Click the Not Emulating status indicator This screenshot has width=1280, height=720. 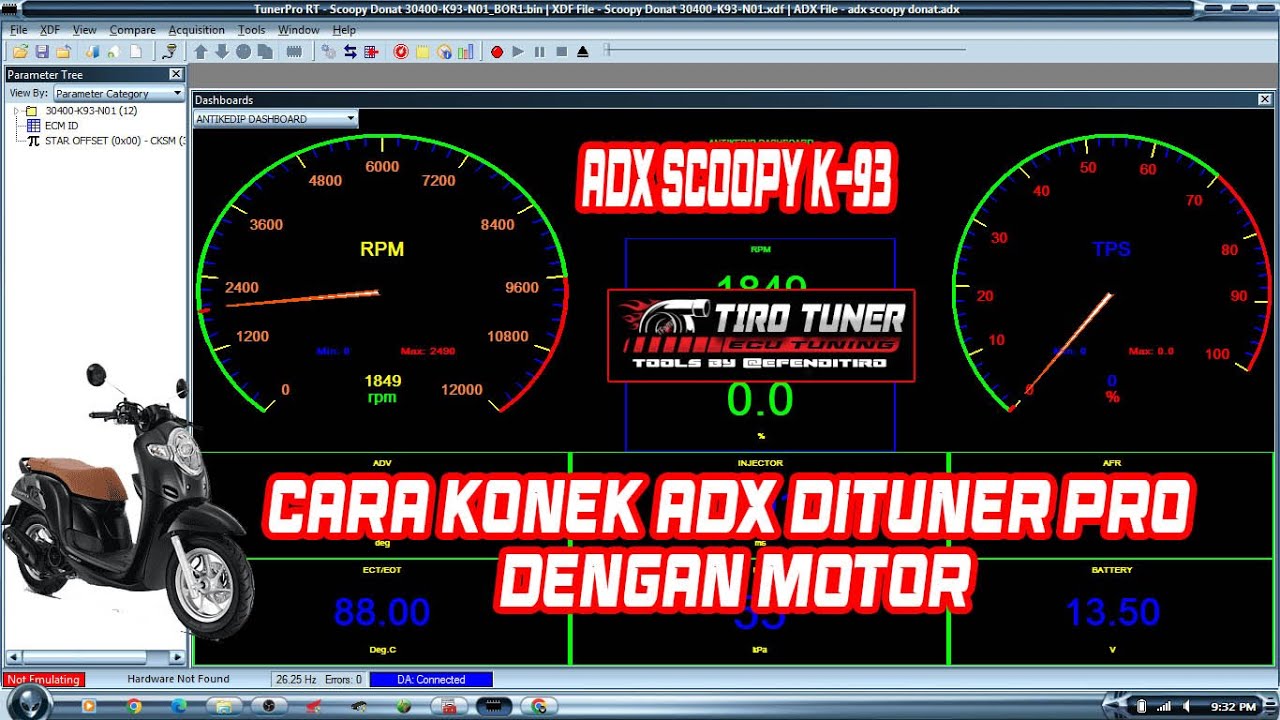44,680
